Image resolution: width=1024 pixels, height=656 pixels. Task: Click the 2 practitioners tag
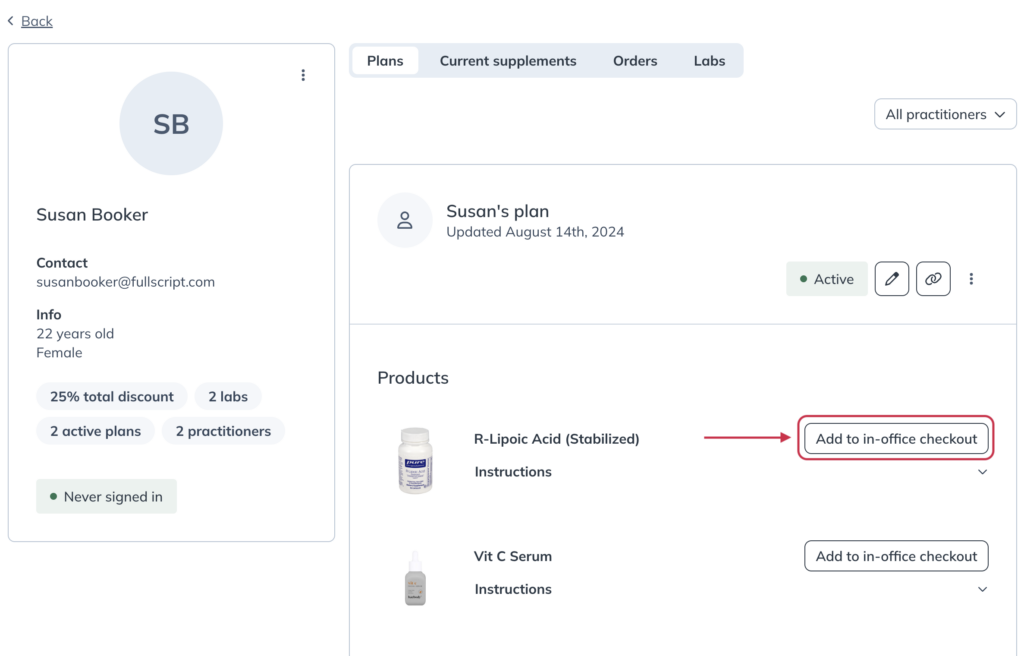pos(223,431)
